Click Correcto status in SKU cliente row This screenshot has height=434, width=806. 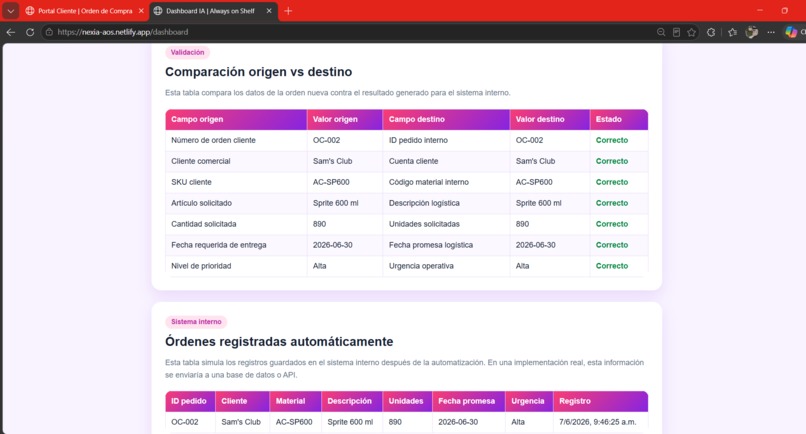click(x=612, y=182)
